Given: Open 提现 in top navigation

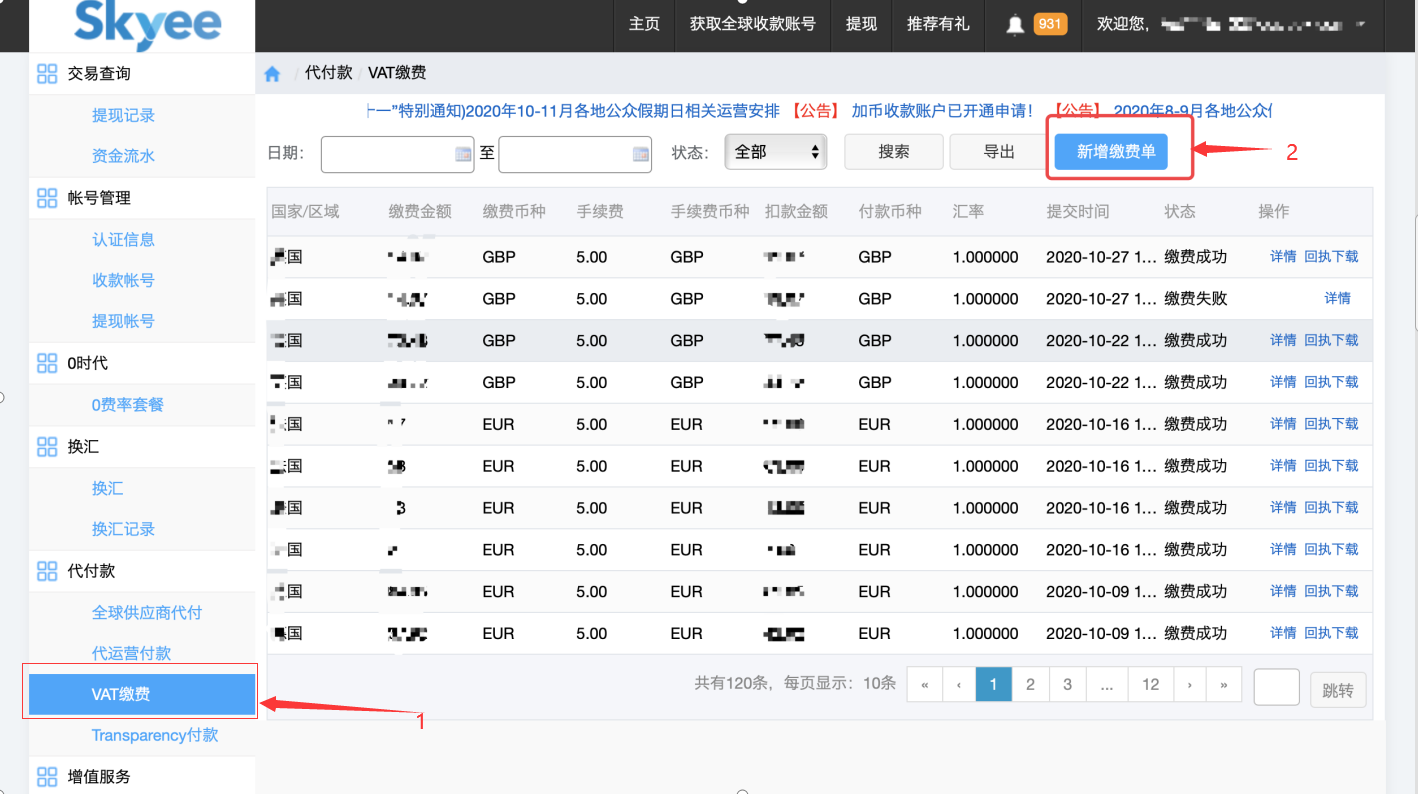Looking at the screenshot, I should [x=861, y=24].
